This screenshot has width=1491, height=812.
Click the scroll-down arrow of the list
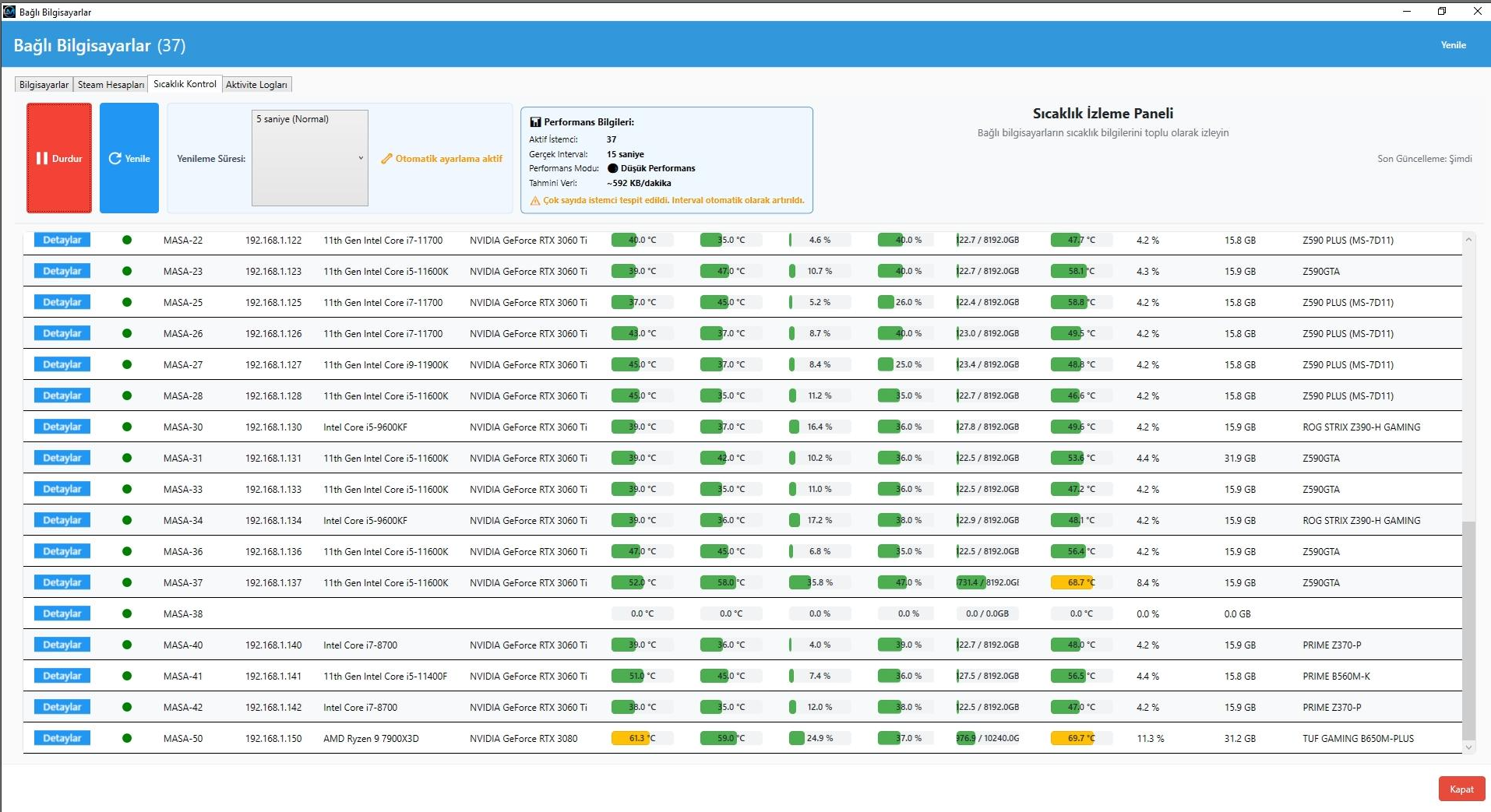pyautogui.click(x=1468, y=747)
